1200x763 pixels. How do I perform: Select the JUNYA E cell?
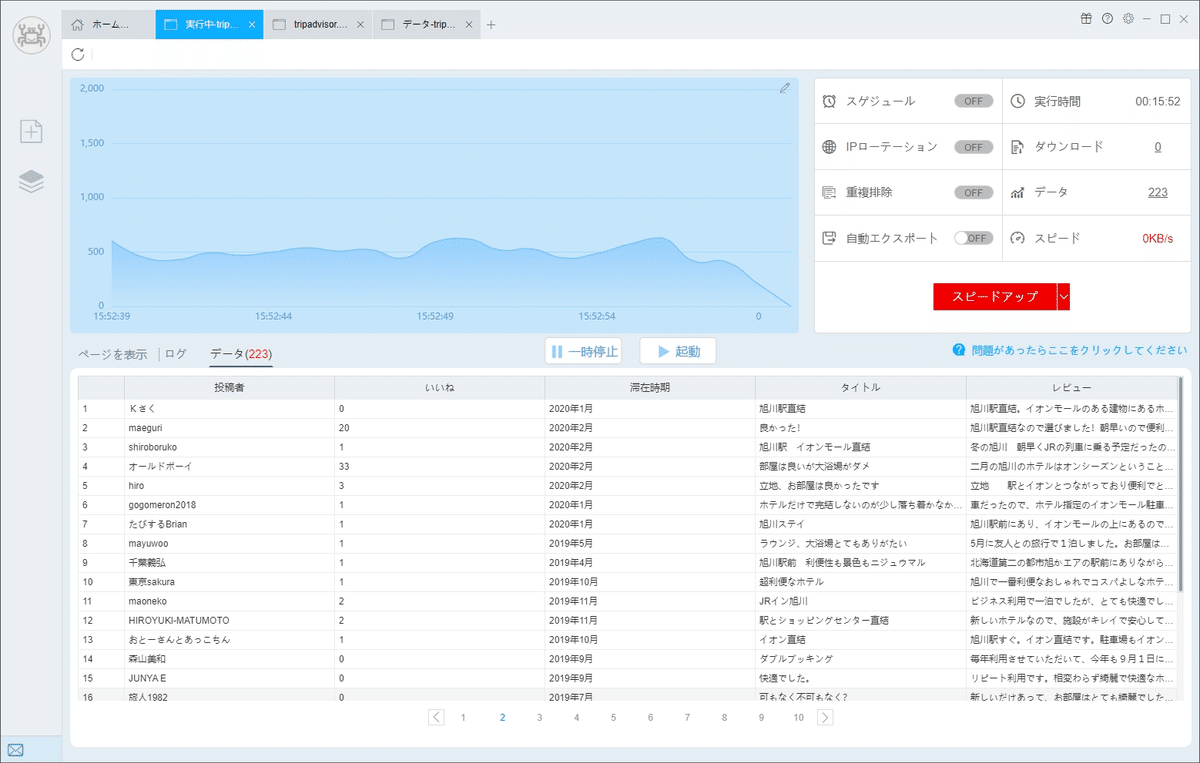click(229, 678)
